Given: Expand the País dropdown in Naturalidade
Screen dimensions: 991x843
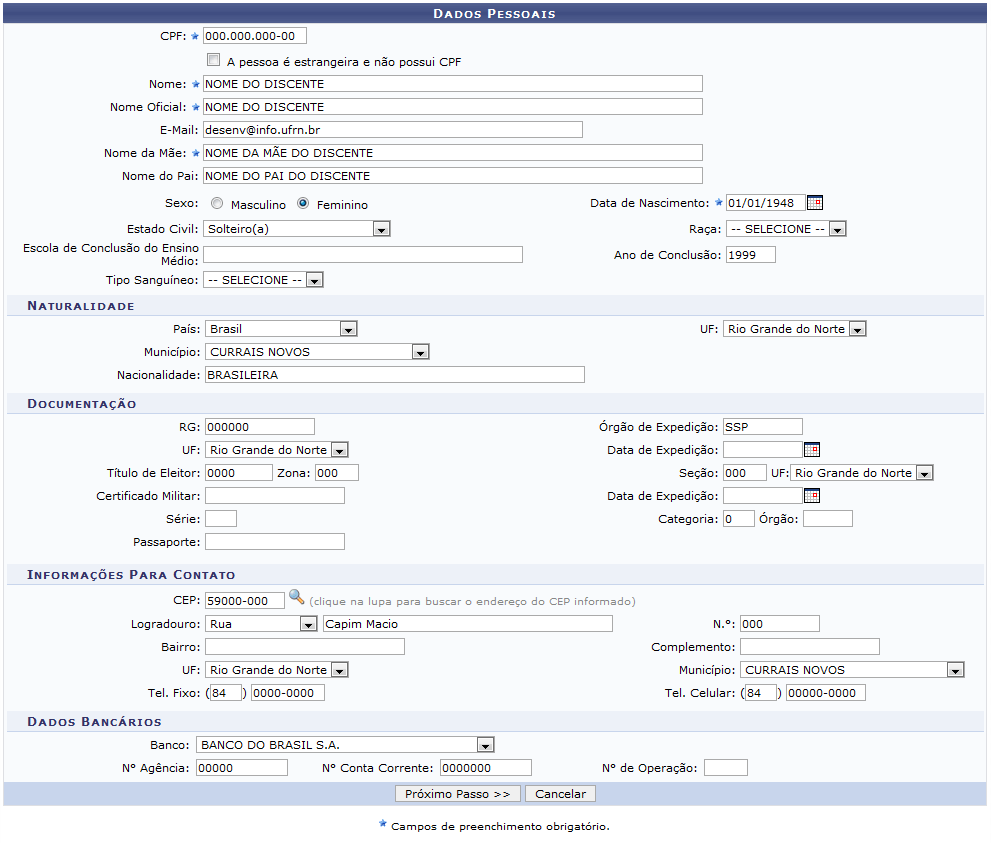Looking at the screenshot, I should (x=347, y=329).
